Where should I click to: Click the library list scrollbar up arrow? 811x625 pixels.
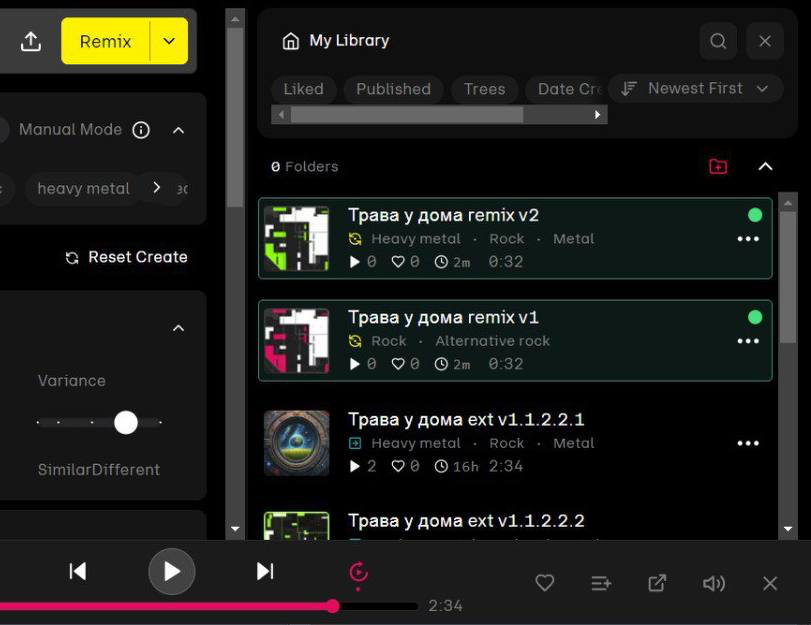[x=788, y=203]
